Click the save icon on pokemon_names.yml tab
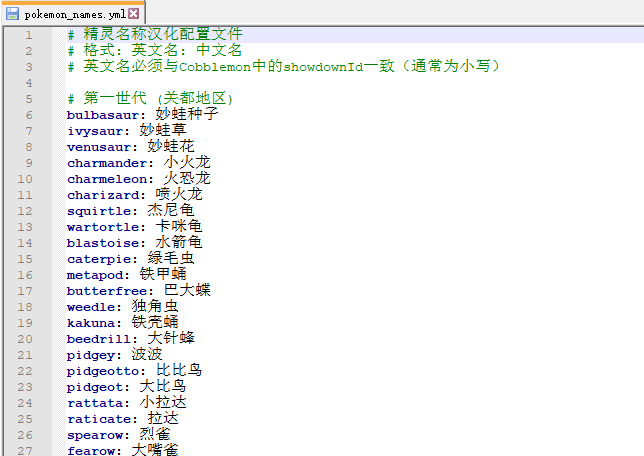 (x=13, y=14)
